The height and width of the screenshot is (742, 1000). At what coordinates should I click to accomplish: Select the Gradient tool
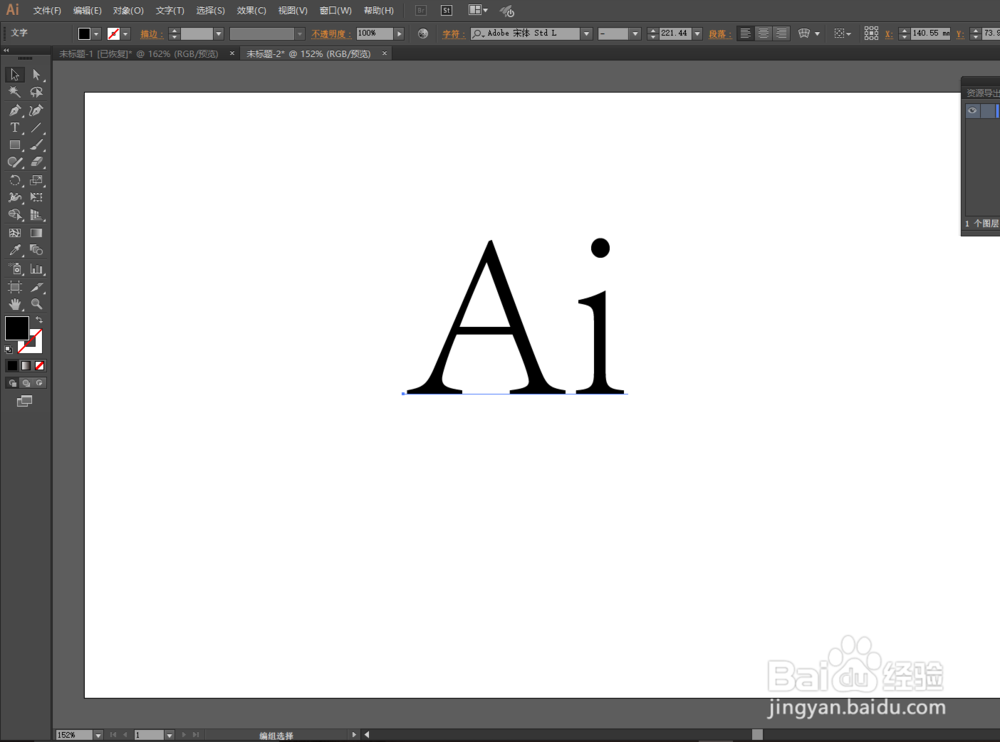click(x=36, y=233)
